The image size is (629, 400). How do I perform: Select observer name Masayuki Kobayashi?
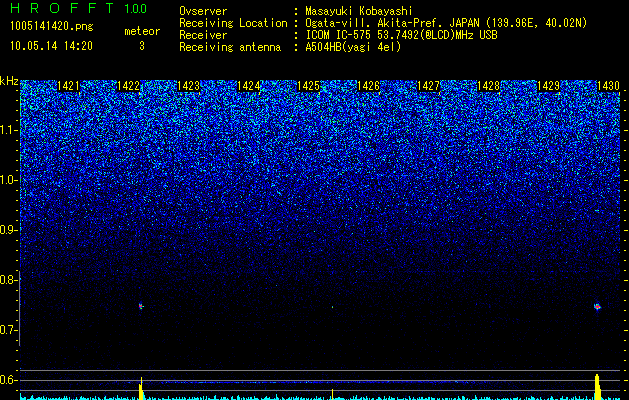click(359, 11)
